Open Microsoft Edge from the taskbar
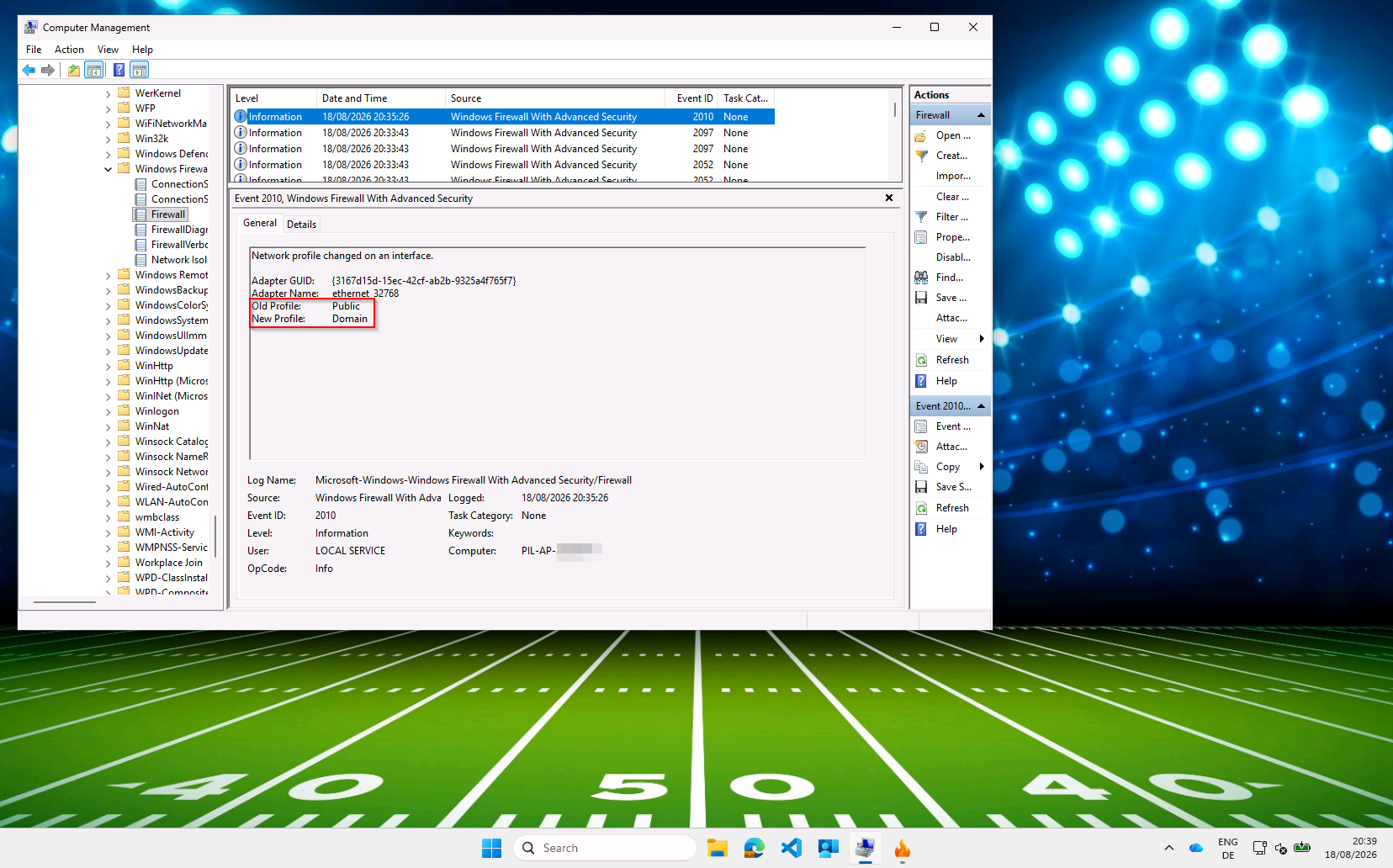The height and width of the screenshot is (868, 1393). pyautogui.click(x=755, y=848)
